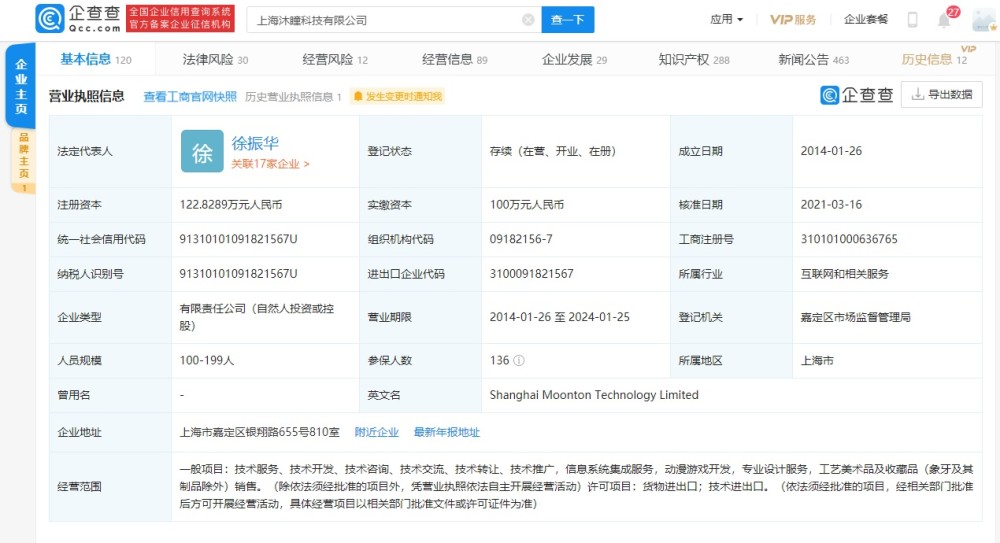This screenshot has height=543, width=1000.
Task: Select registration number 310101000636765
Action: click(849, 239)
